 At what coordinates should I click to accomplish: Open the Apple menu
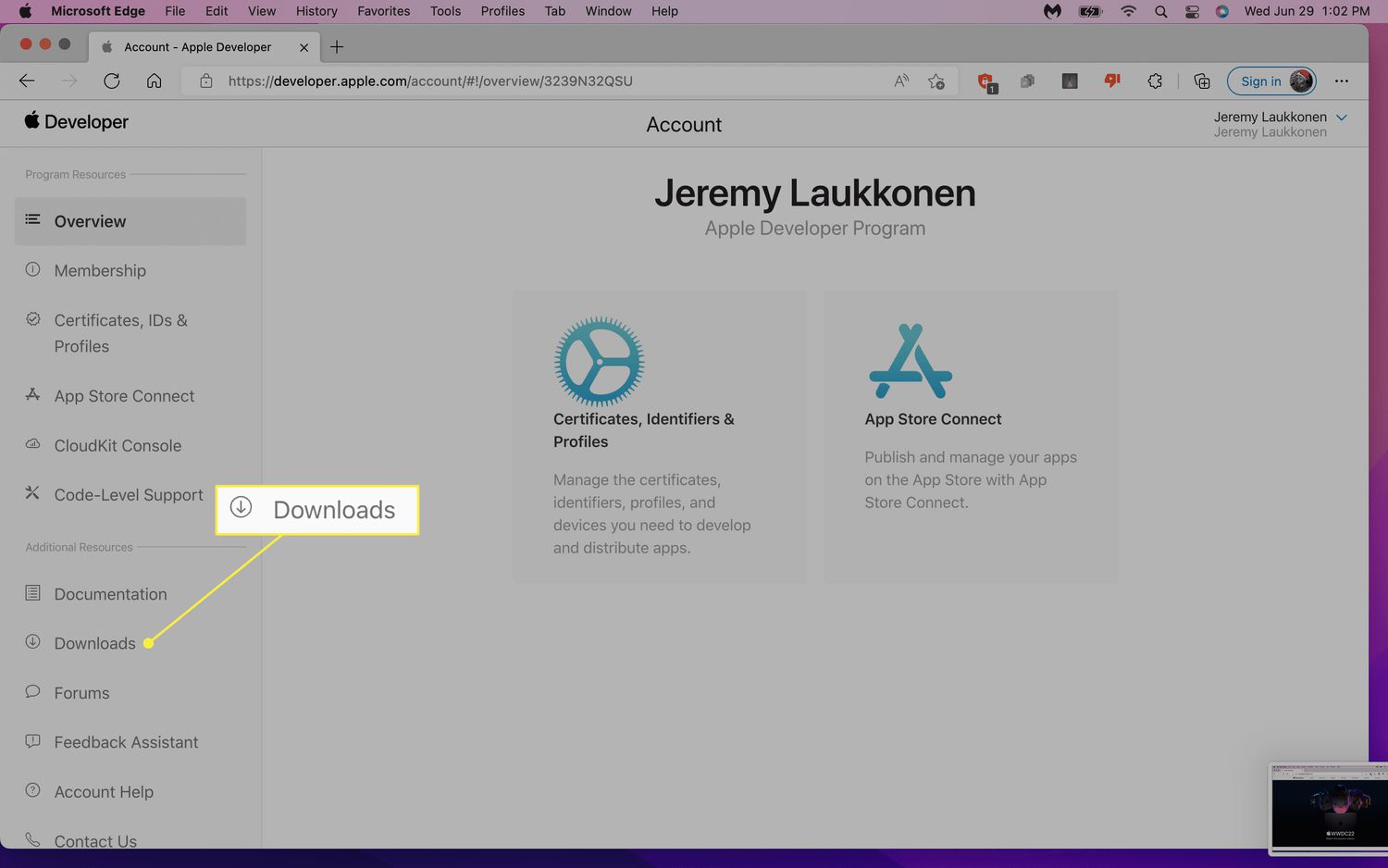click(25, 11)
